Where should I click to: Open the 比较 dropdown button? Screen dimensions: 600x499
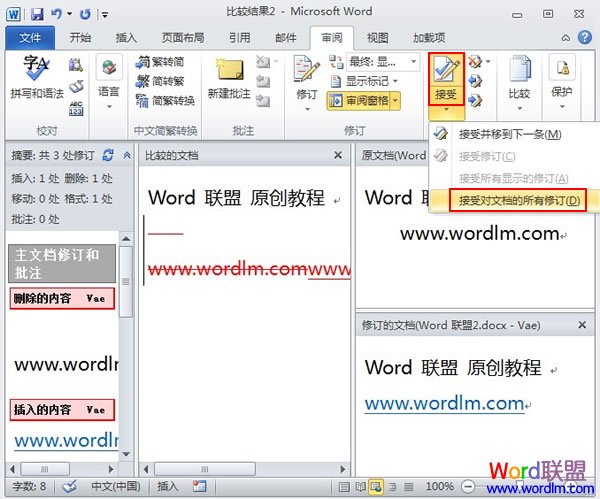coord(519,83)
